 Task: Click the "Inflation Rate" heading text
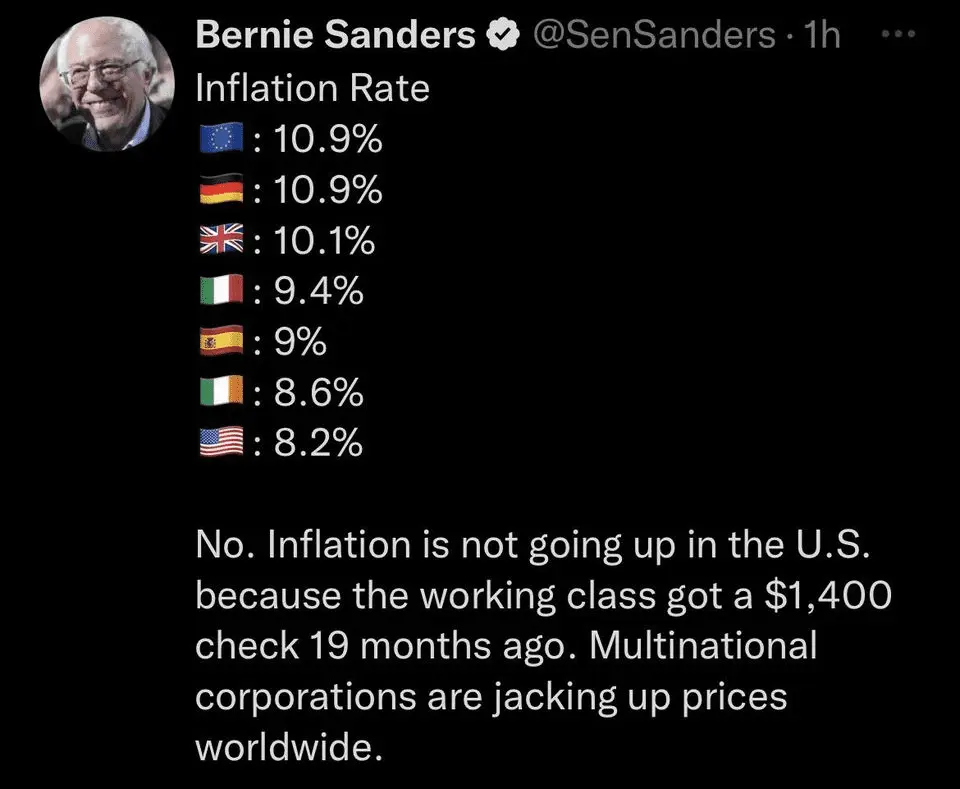coord(313,88)
